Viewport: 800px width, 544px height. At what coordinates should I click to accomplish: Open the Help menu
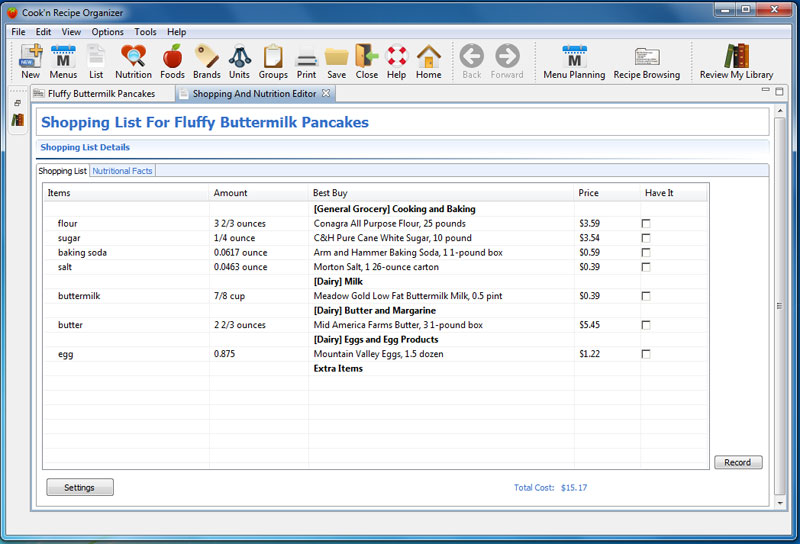[177, 32]
